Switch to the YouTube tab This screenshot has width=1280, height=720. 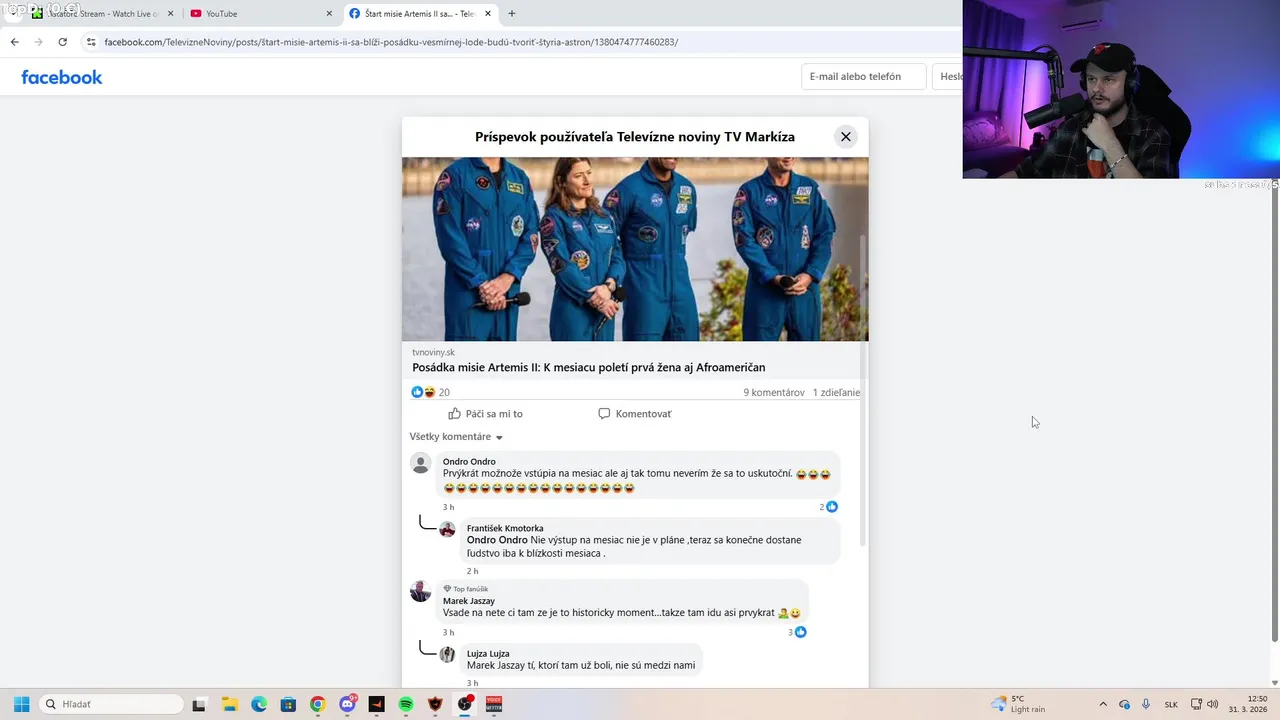(x=263, y=14)
